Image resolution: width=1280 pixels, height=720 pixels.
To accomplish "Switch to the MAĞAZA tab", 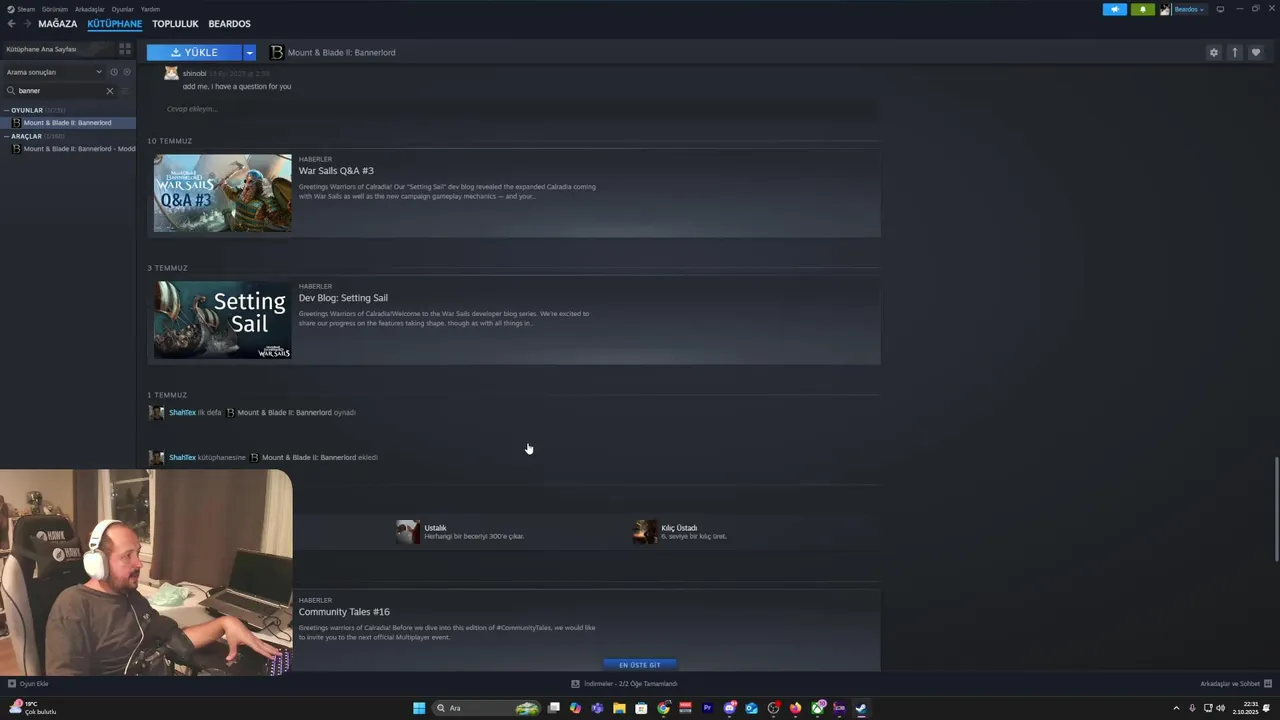I will tap(57, 23).
